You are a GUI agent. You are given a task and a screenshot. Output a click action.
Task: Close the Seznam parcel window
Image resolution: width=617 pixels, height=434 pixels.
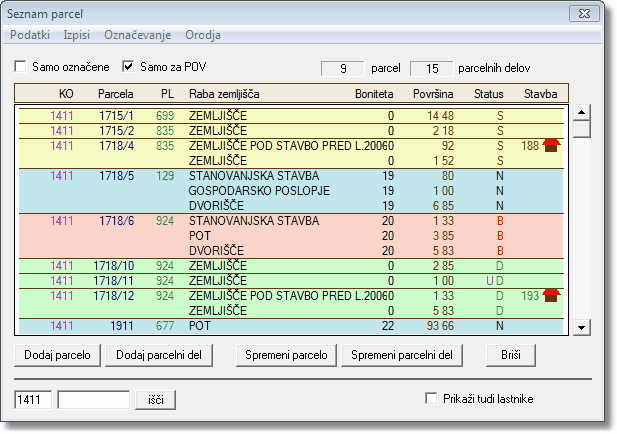(584, 14)
